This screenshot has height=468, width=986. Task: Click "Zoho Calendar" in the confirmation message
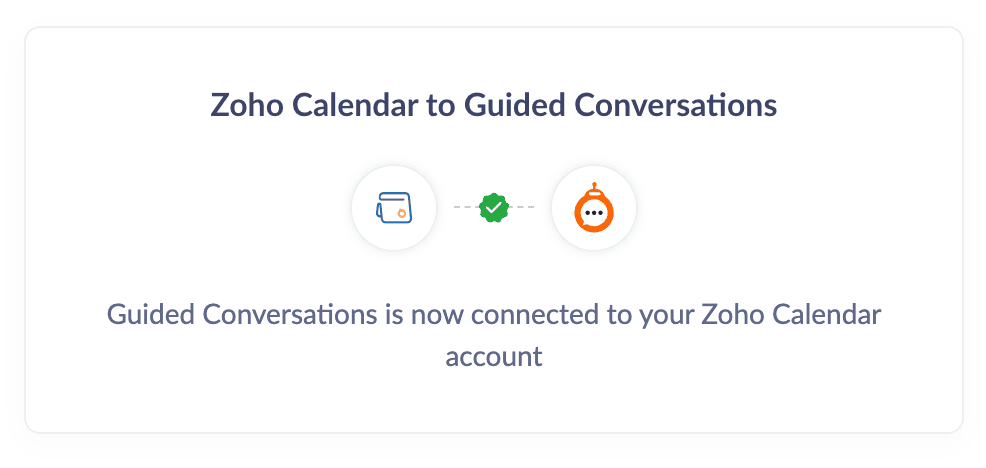[x=790, y=315]
